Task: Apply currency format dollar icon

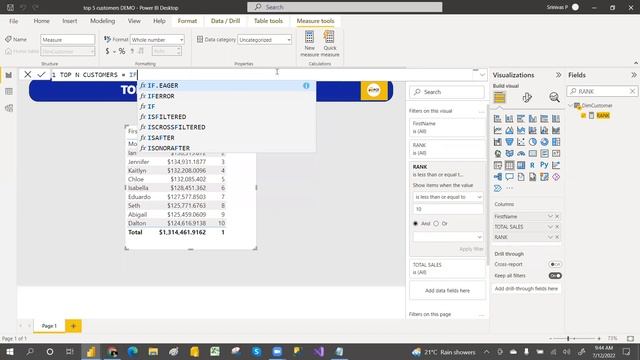Action: coord(107,51)
